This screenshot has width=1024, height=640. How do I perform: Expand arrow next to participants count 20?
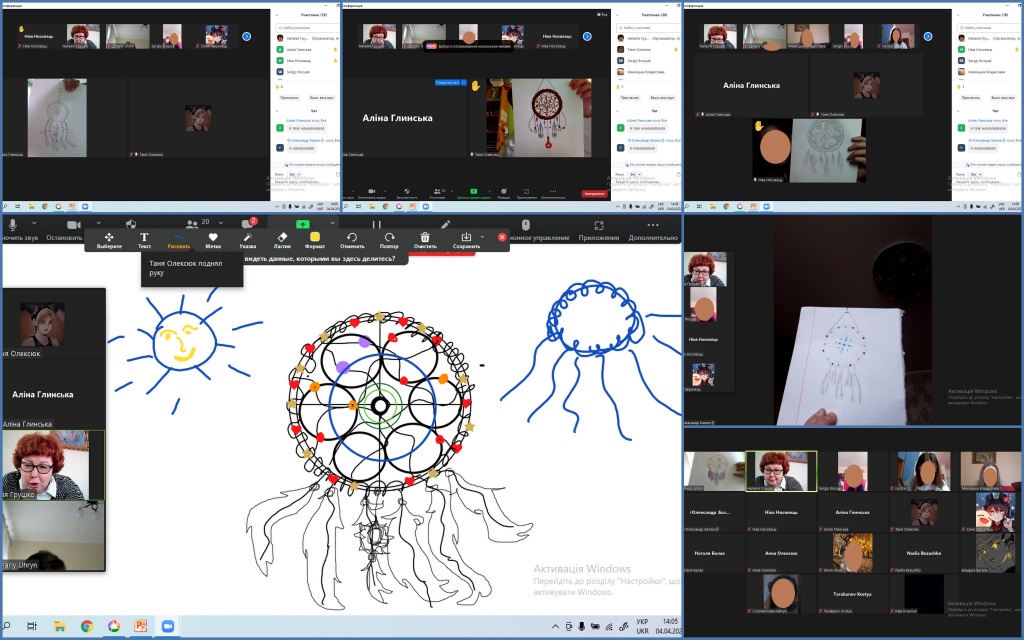[221, 223]
